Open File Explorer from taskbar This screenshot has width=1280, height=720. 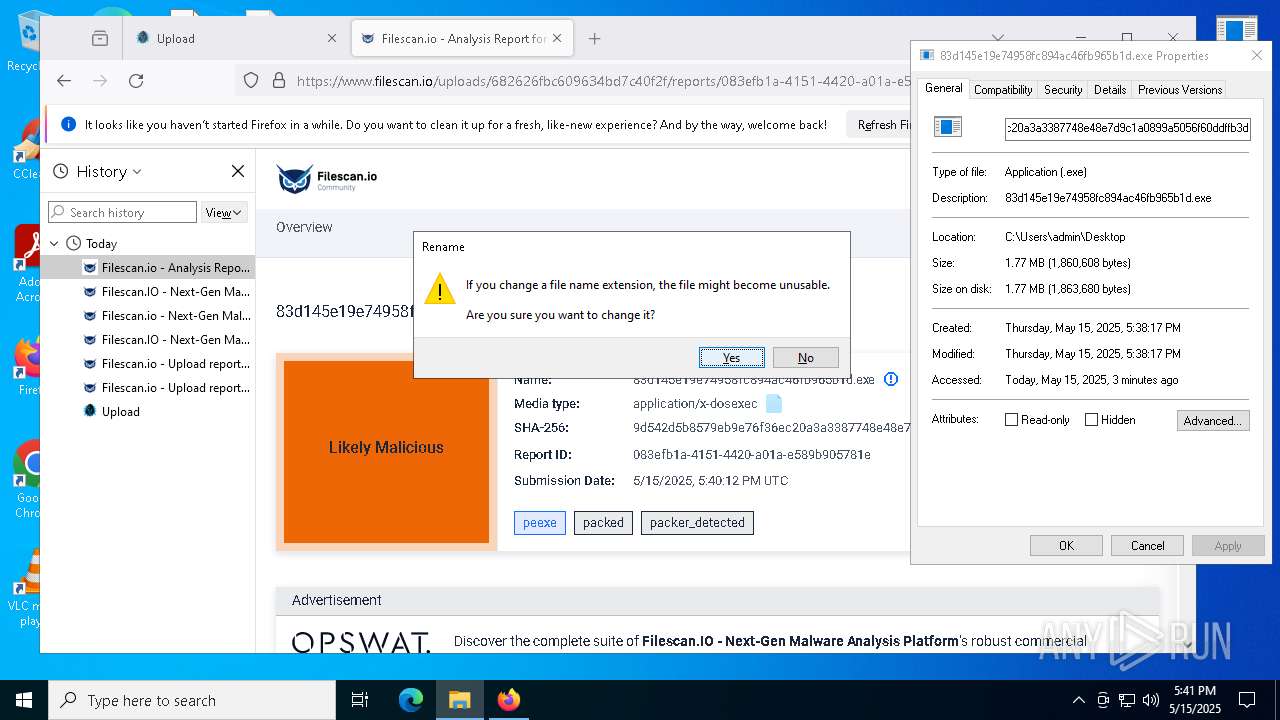(x=459, y=700)
